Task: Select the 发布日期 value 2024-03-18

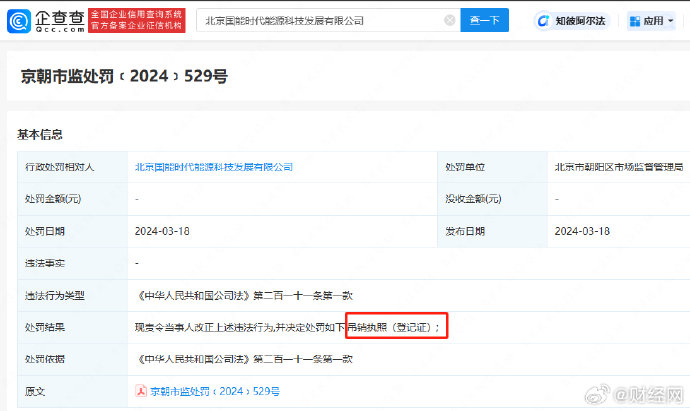Action: coord(582,231)
